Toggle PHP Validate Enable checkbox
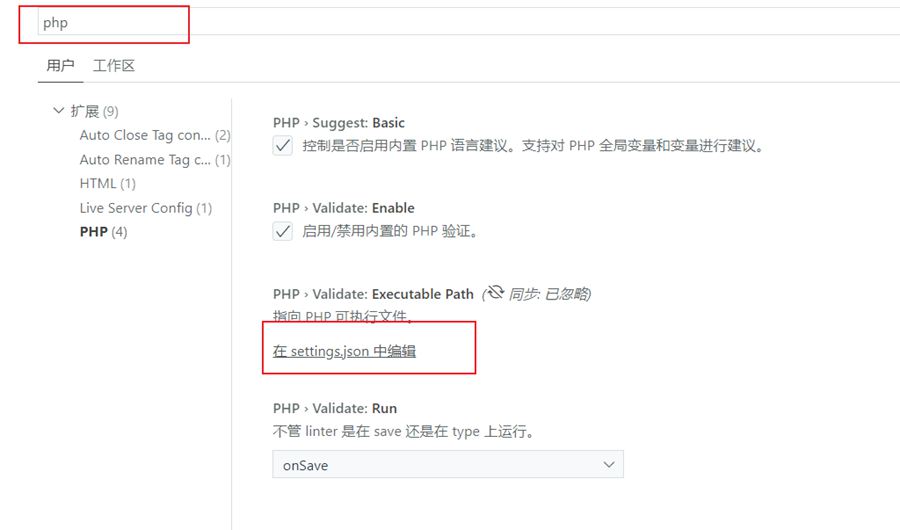900x530 pixels. (x=282, y=231)
